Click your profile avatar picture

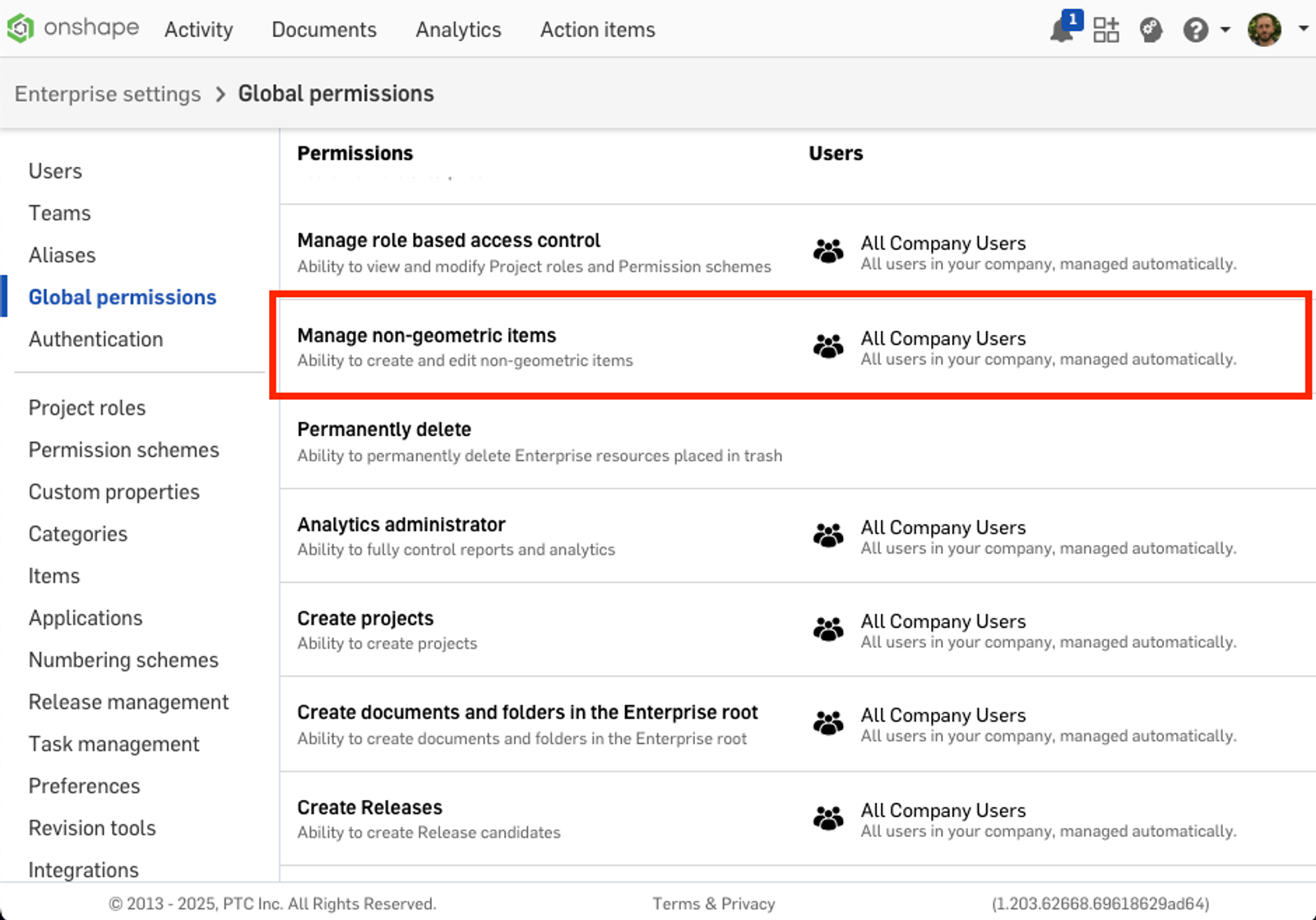tap(1264, 30)
